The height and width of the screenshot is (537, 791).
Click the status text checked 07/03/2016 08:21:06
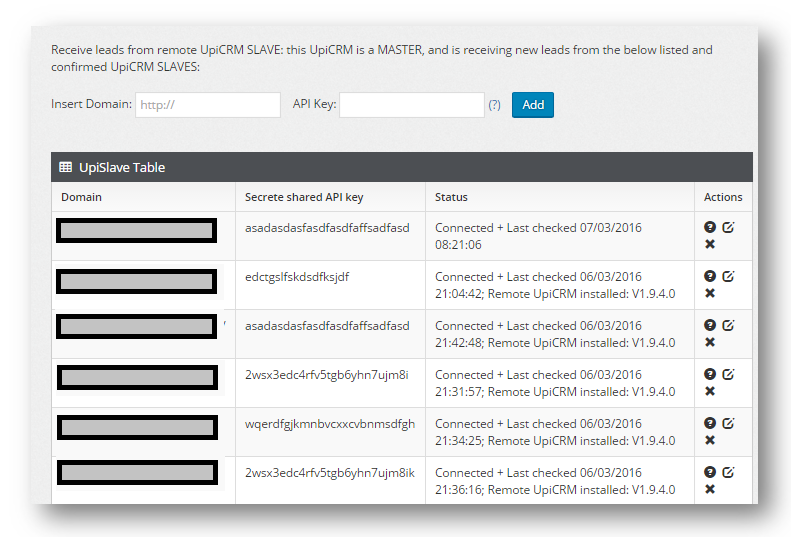pos(538,236)
